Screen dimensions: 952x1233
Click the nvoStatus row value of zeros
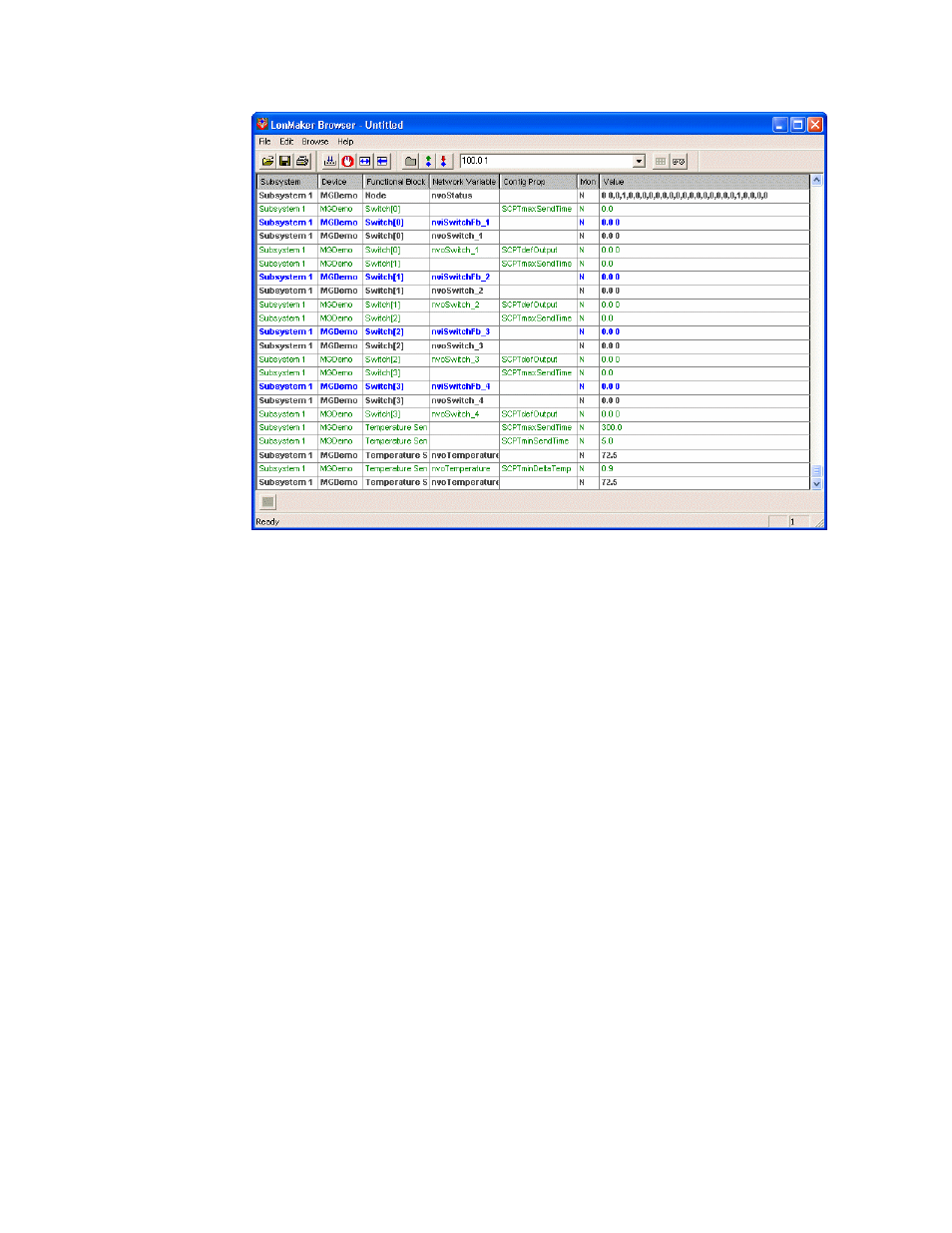coord(705,196)
